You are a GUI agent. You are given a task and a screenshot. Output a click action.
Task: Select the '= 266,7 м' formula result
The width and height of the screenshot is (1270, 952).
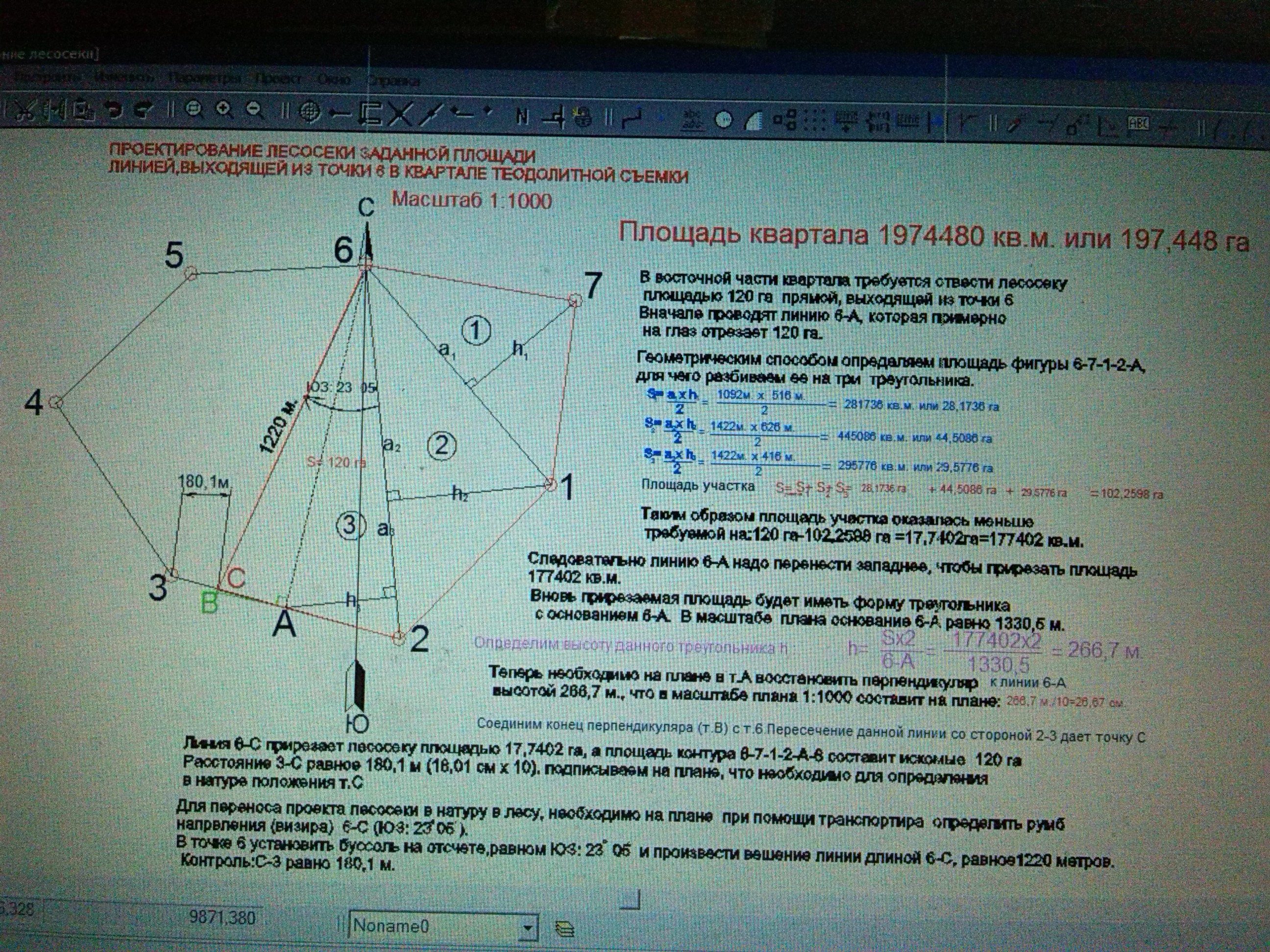1096,651
